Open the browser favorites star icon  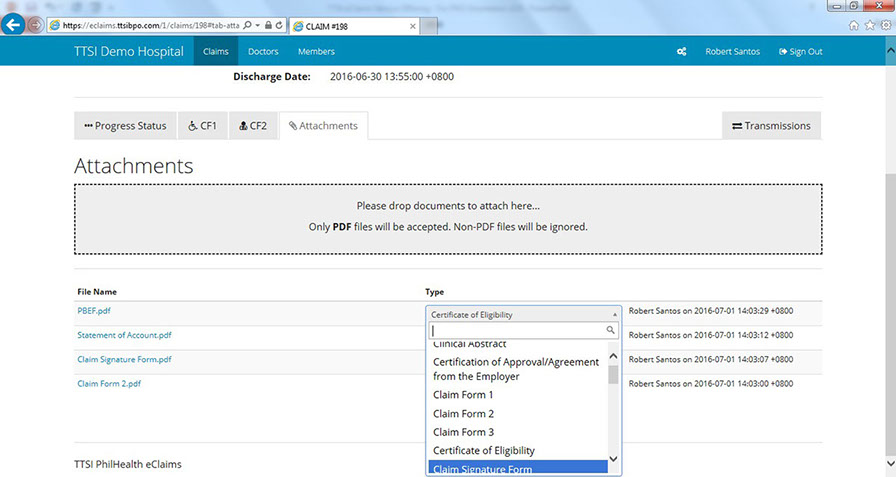pyautogui.click(x=868, y=25)
